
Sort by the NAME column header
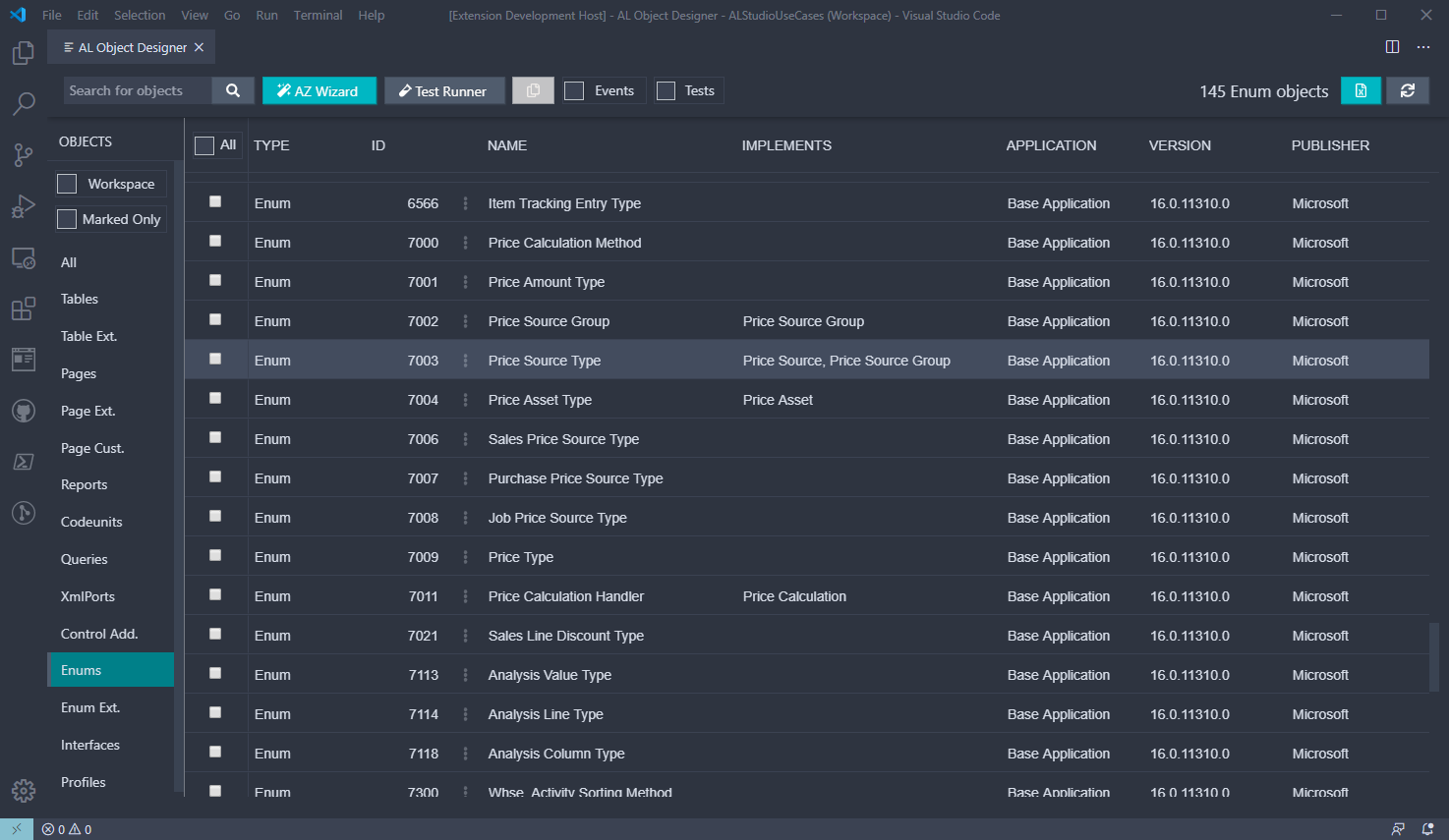pyautogui.click(x=507, y=145)
